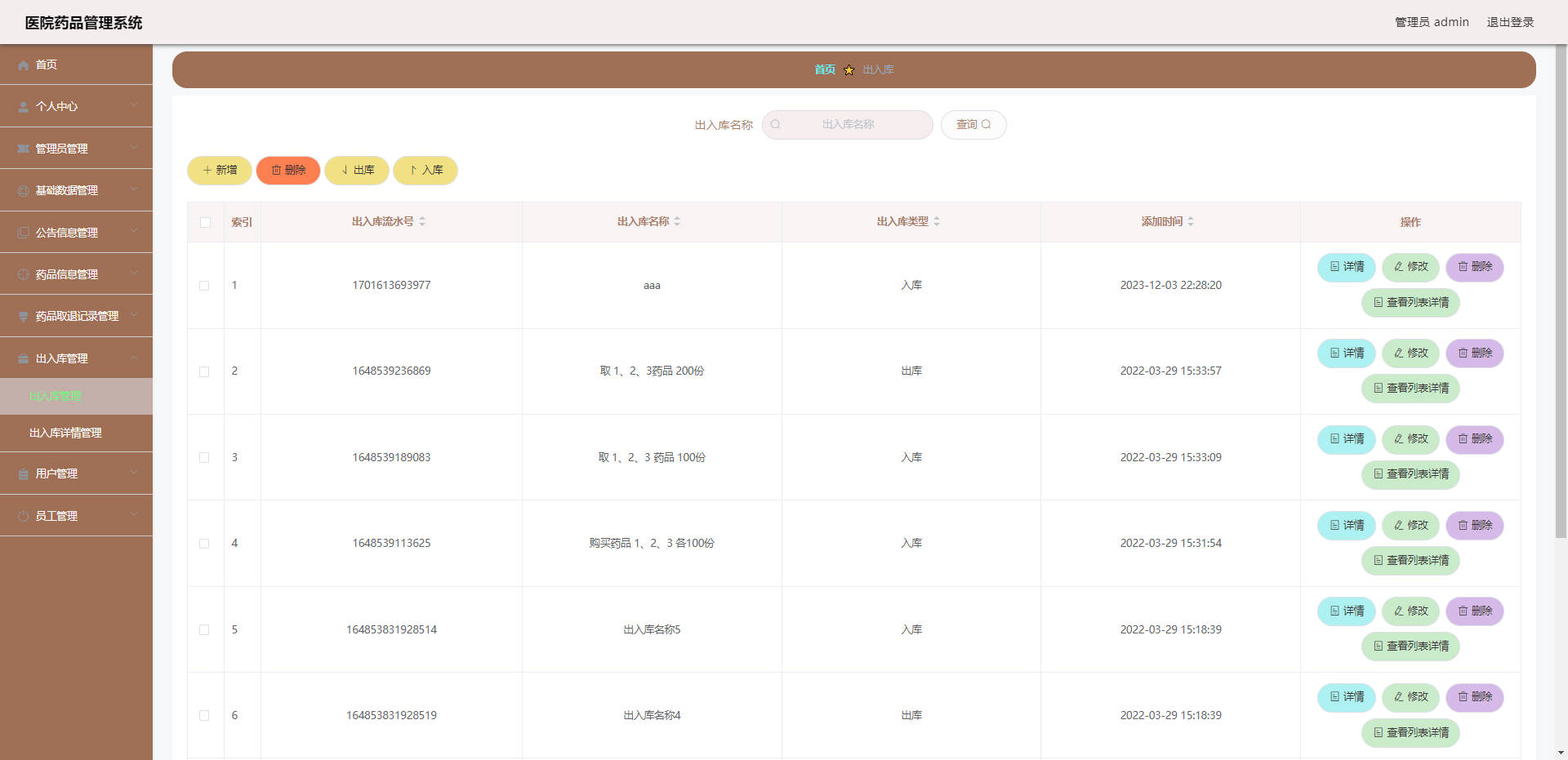View 查看列表详情 for 出入库名称5
This screenshot has height=760, width=1568.
1410,647
